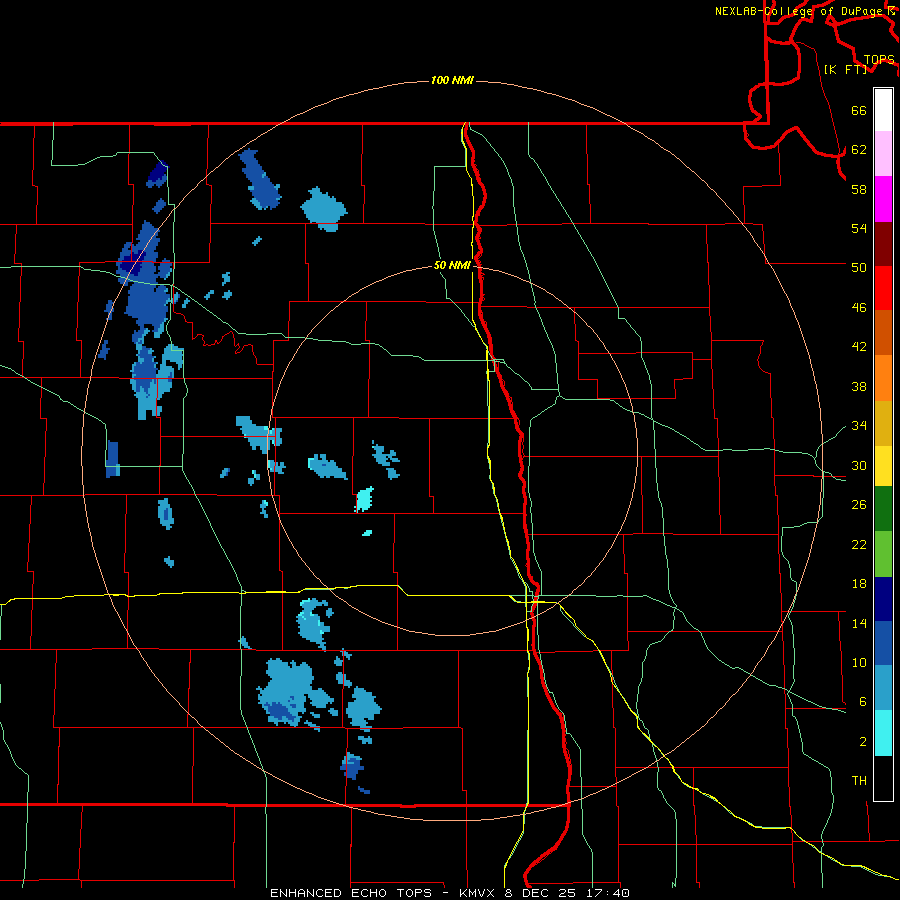The image size is (900, 900).
Task: Click the 62 scale value
Action: tap(859, 150)
